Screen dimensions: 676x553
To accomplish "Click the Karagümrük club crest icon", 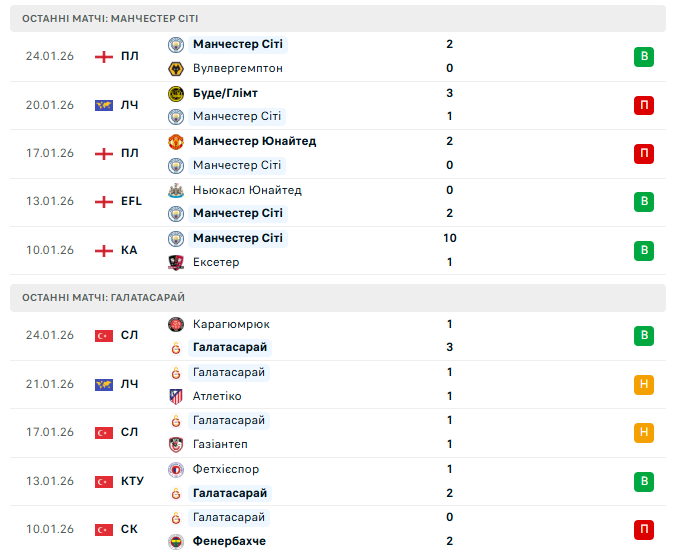I will click(x=176, y=324).
